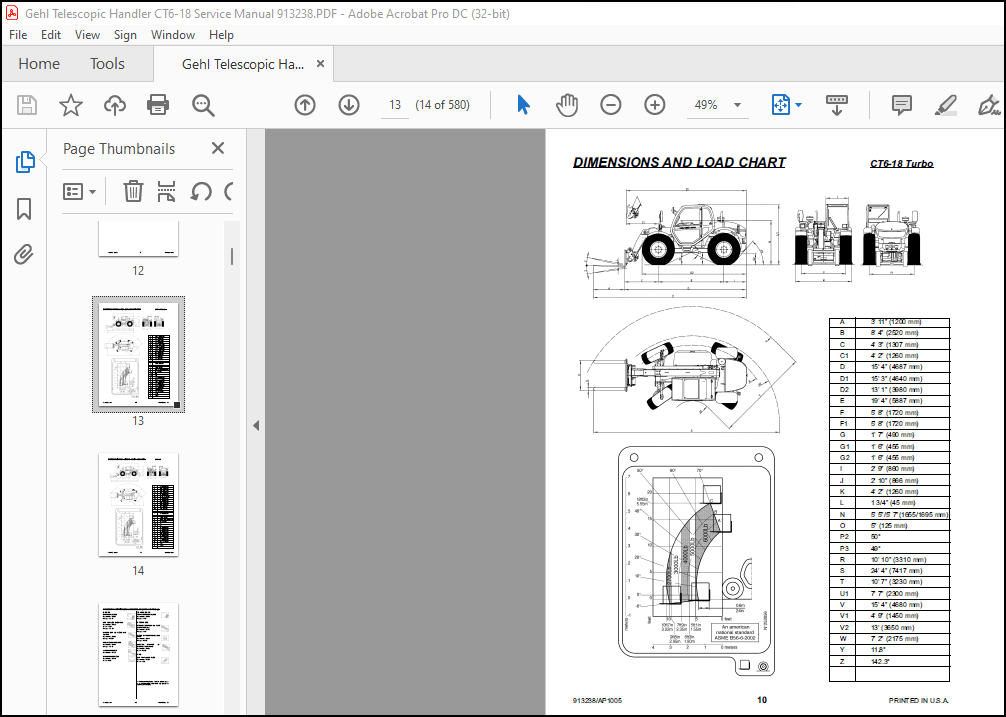Open Page Thumbnails sidebar icon
This screenshot has height=717, width=1006.
tap(24, 162)
